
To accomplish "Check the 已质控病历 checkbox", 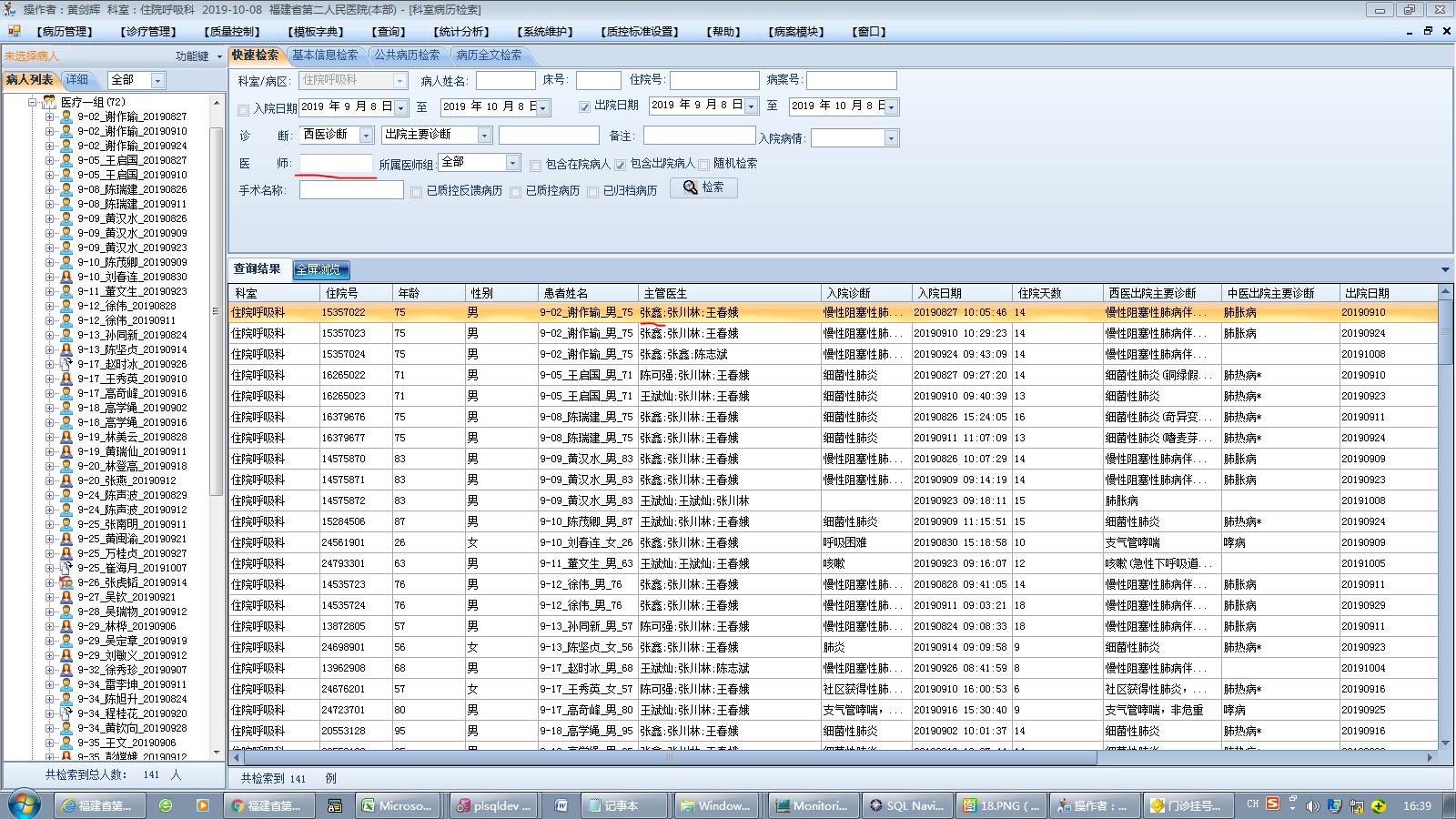I will tap(515, 192).
